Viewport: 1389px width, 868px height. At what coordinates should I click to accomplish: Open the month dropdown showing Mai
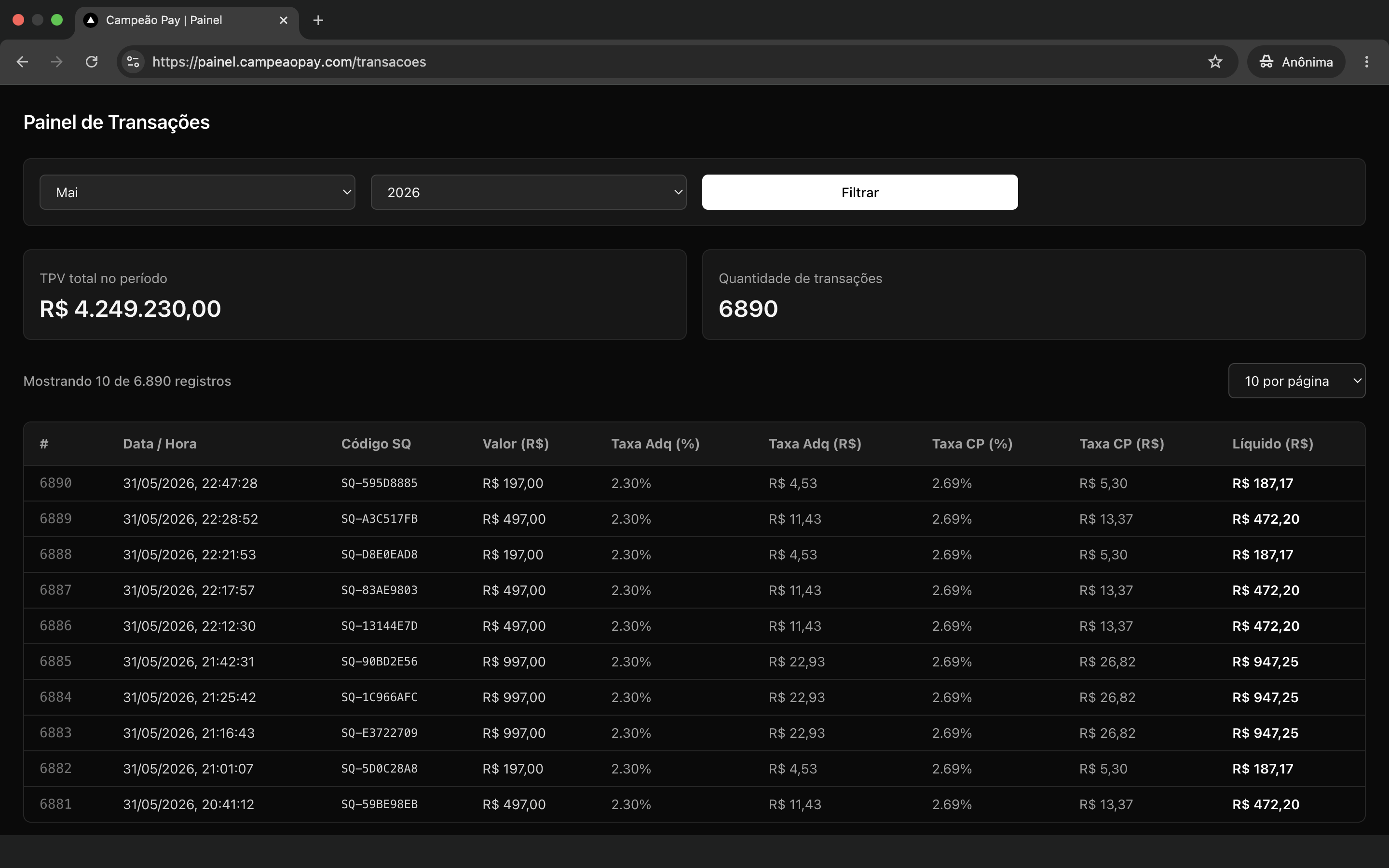tap(197, 192)
